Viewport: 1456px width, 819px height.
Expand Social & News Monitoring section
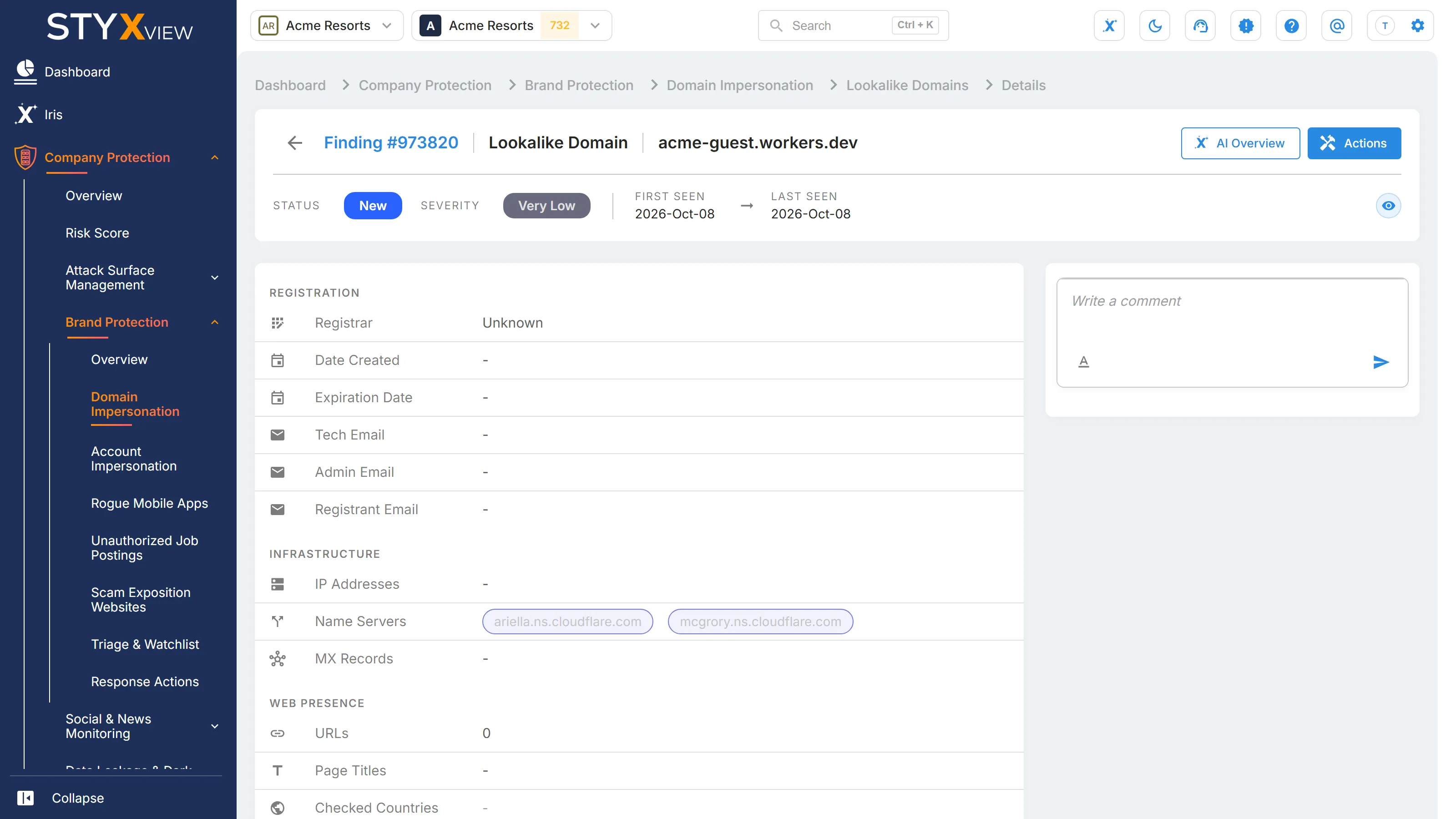pyautogui.click(x=214, y=726)
